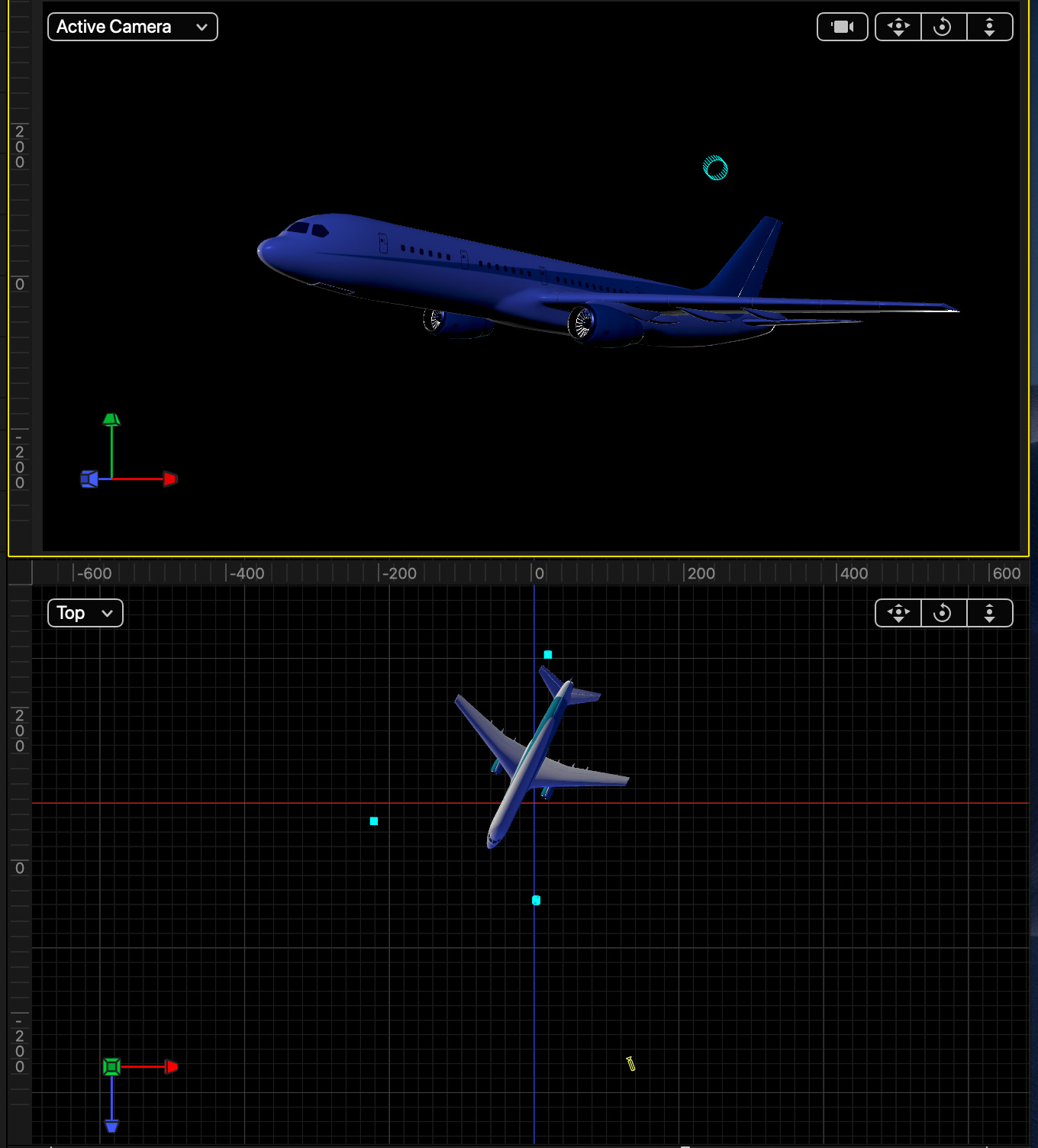This screenshot has width=1038, height=1148.
Task: Click the -200 mark on the horizontal ruler
Action: click(x=399, y=573)
